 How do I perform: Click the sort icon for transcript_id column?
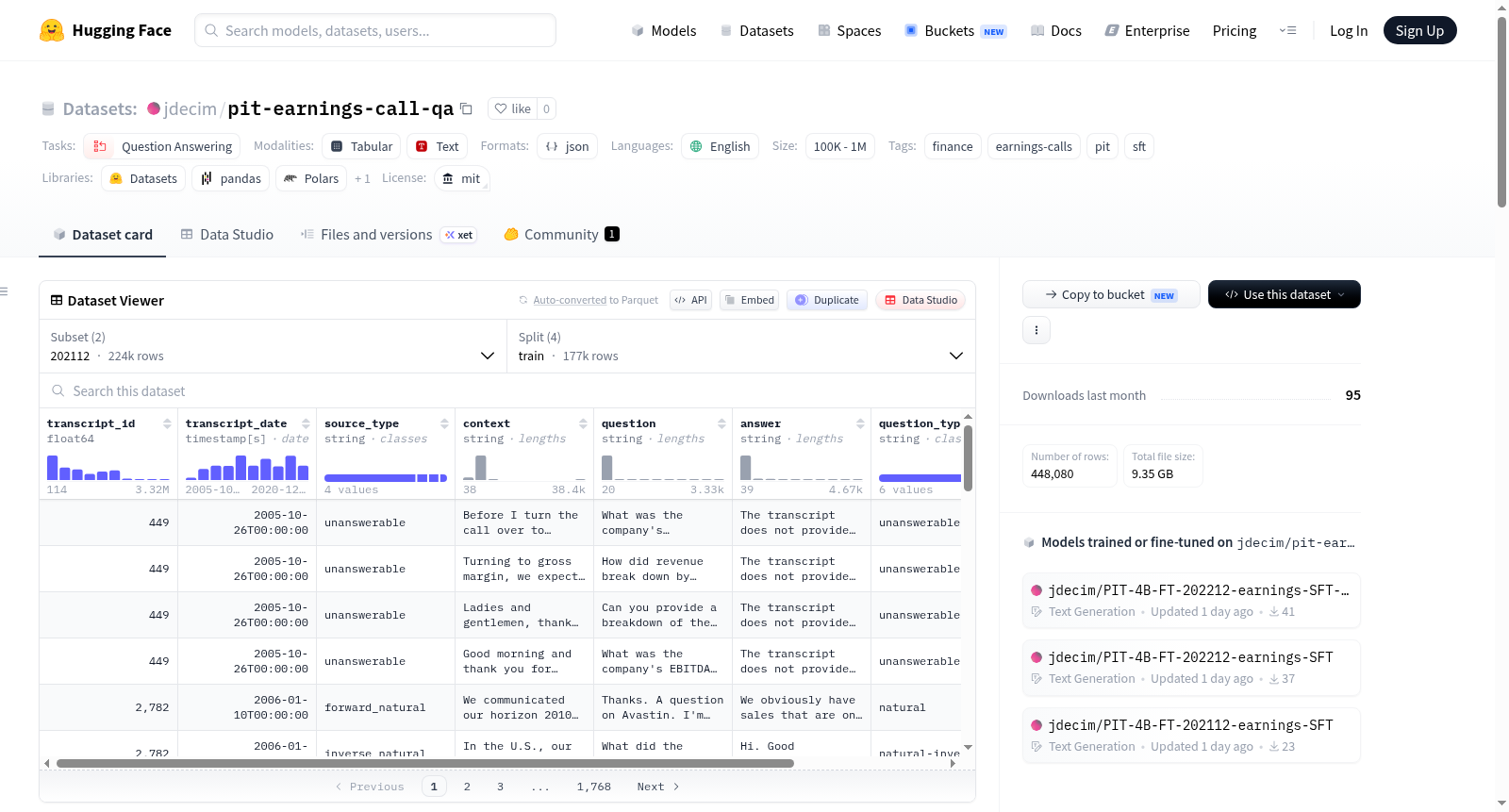click(167, 423)
